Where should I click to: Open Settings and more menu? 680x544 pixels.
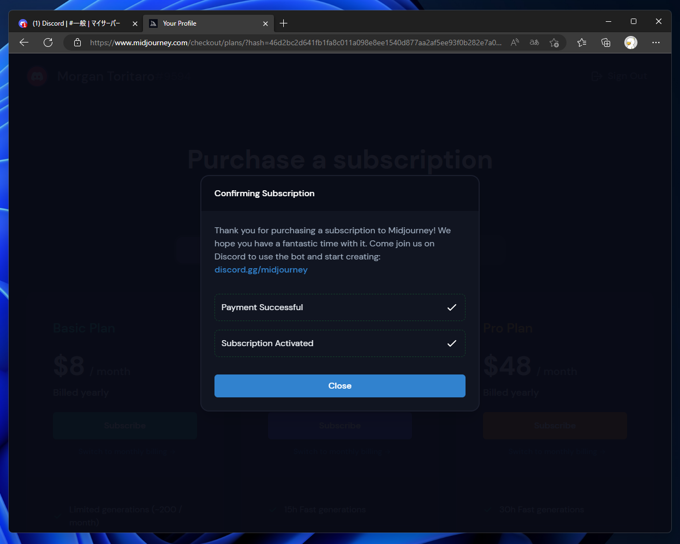[x=656, y=43]
